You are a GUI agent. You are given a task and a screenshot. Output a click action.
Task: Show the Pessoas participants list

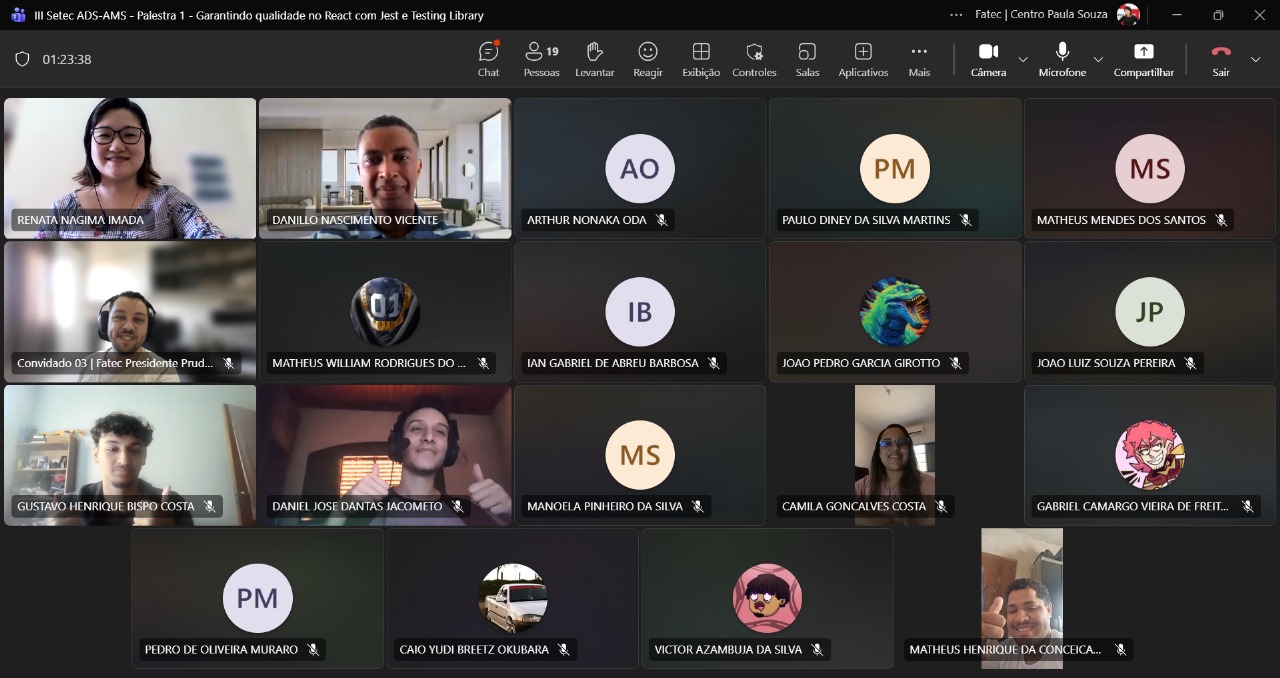(541, 59)
